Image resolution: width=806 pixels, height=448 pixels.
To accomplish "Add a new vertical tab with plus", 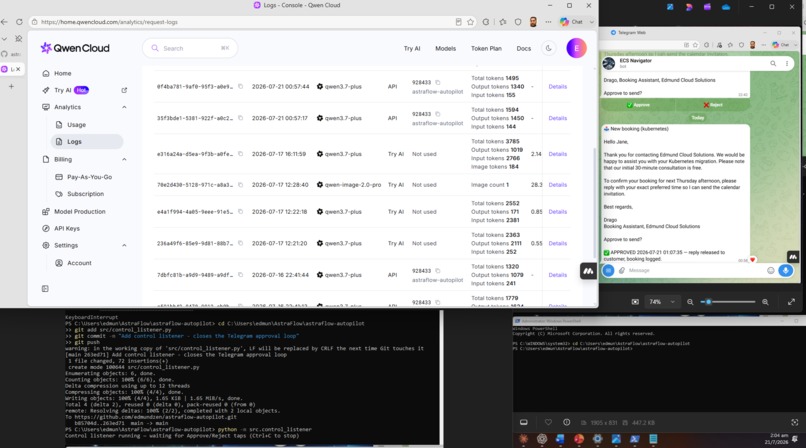I will click(x=11, y=86).
